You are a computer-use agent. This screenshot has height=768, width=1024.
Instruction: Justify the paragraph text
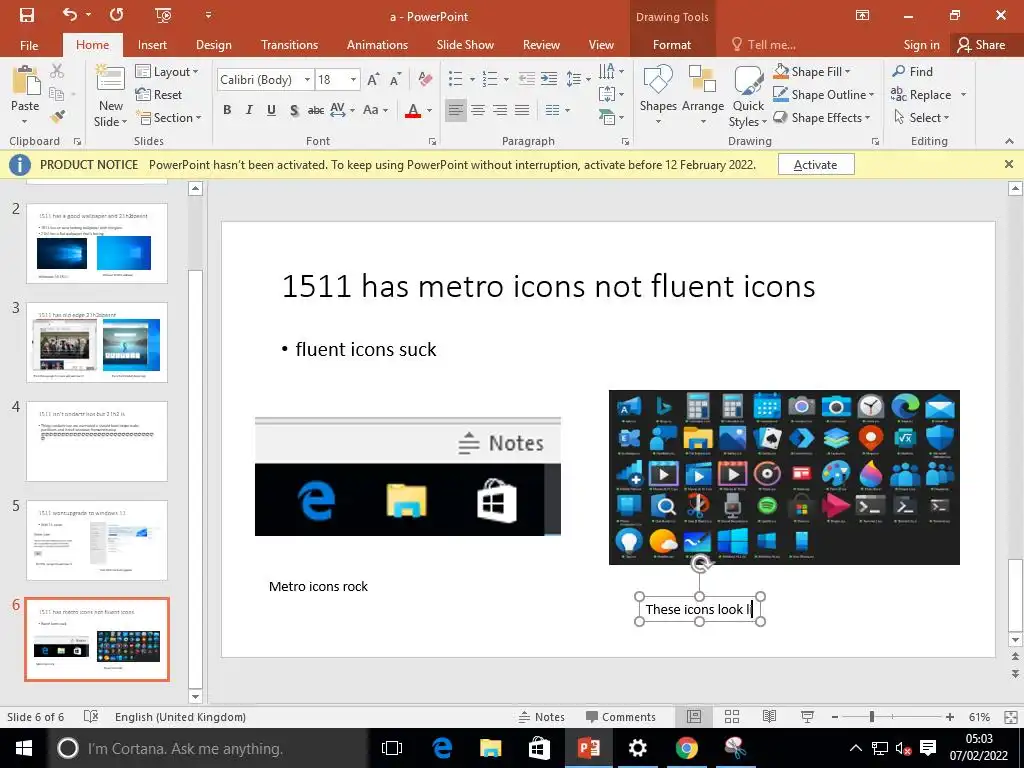522,110
